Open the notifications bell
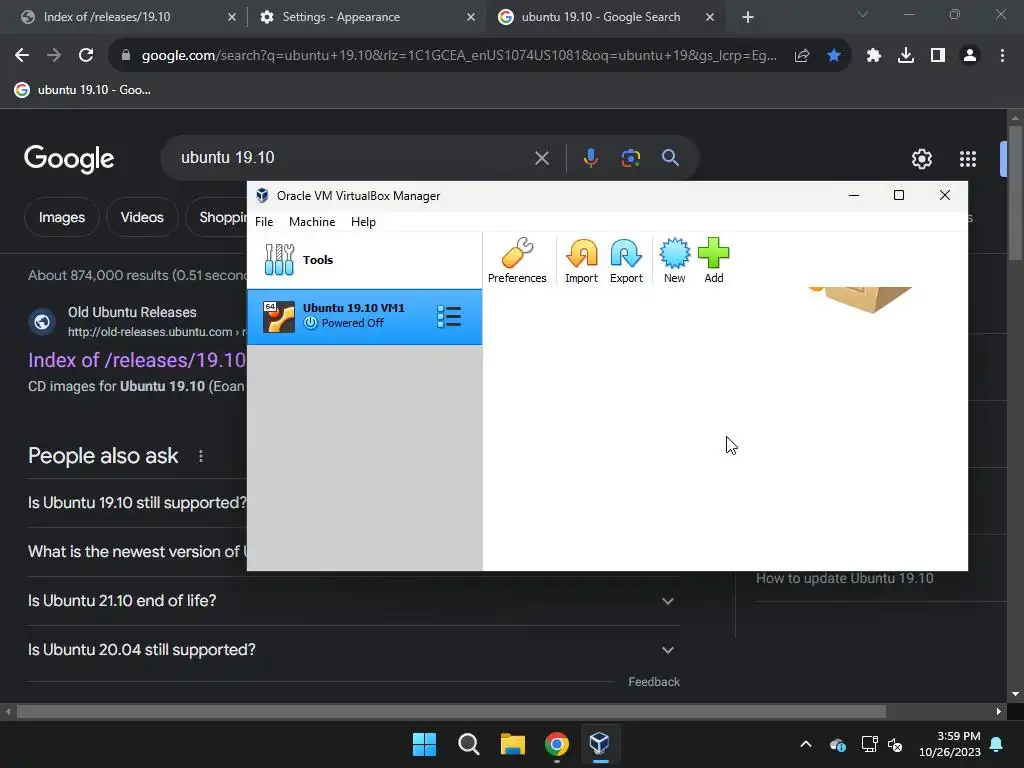The width and height of the screenshot is (1024, 768). (996, 744)
